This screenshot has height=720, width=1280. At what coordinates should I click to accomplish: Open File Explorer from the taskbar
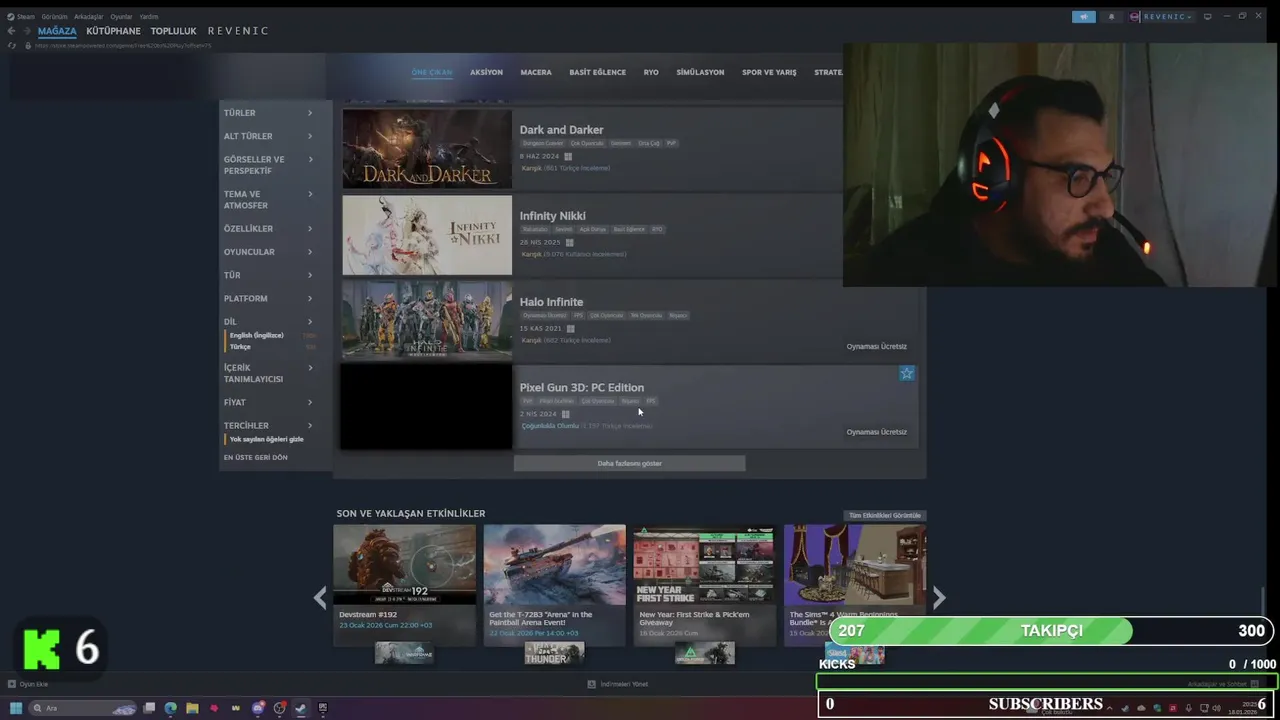tap(192, 708)
